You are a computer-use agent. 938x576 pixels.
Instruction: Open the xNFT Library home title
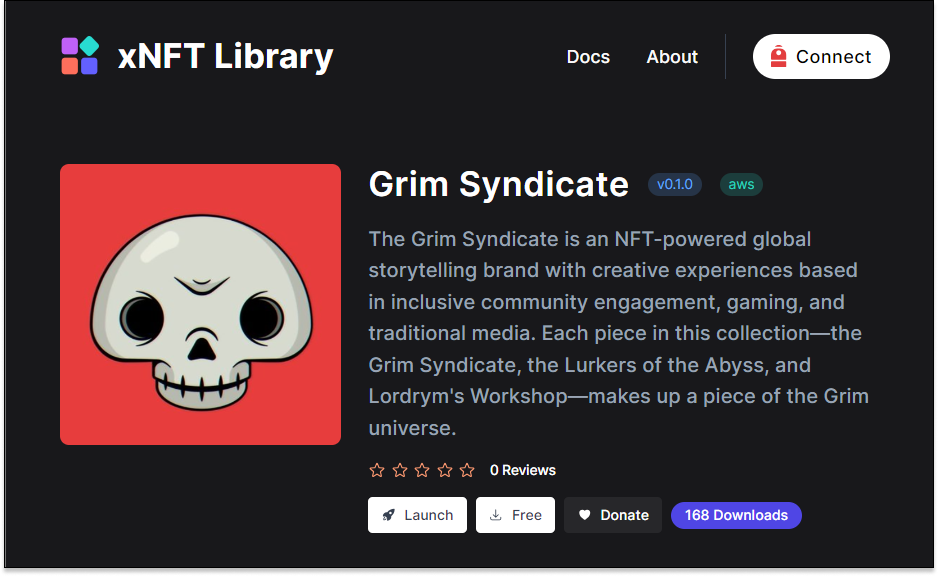pyautogui.click(x=225, y=56)
